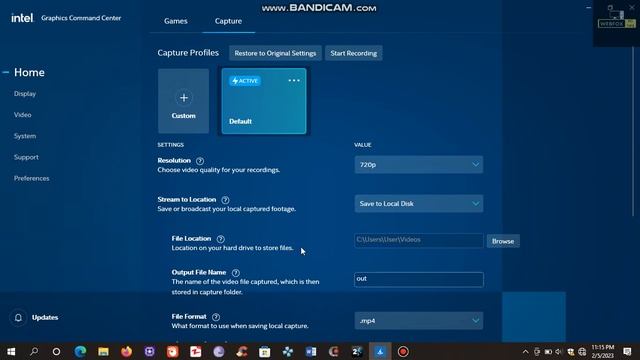This screenshot has height=360, width=640.
Task: Switch to the Capture tab
Action: pos(228,21)
